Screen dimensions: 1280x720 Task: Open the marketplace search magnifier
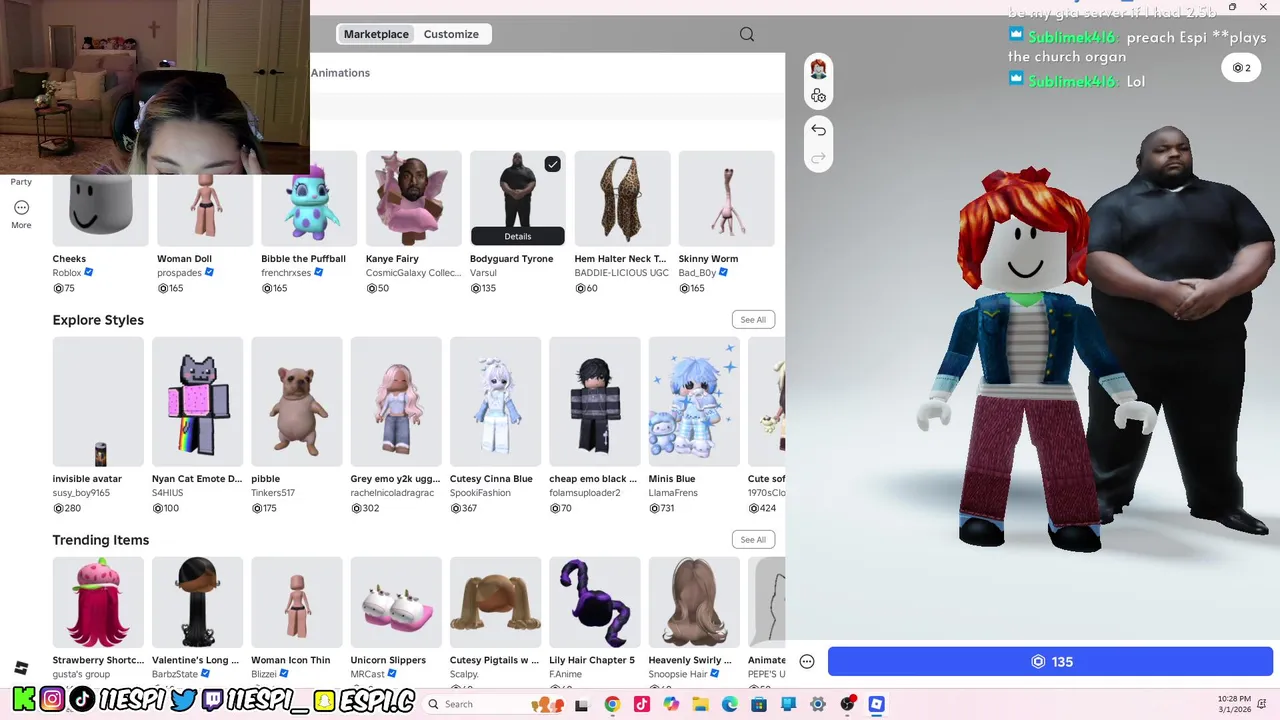click(x=747, y=34)
